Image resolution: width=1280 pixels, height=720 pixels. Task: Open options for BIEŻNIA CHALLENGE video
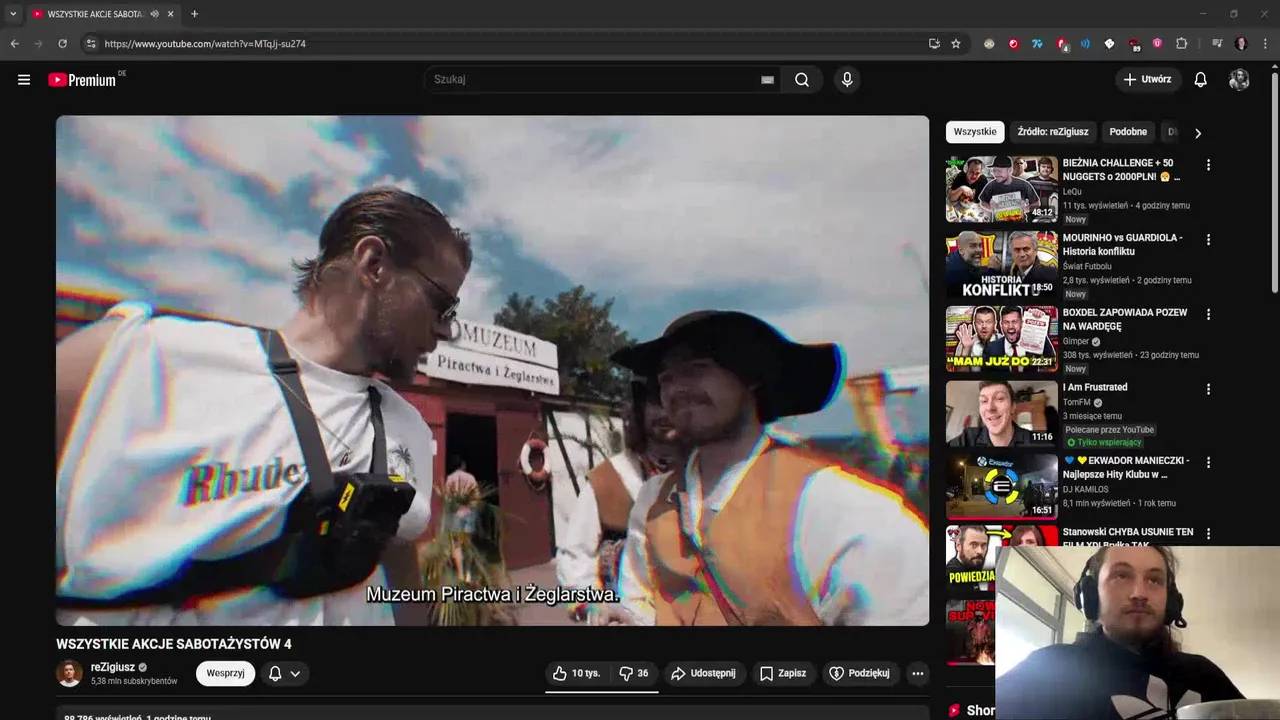[1208, 165]
